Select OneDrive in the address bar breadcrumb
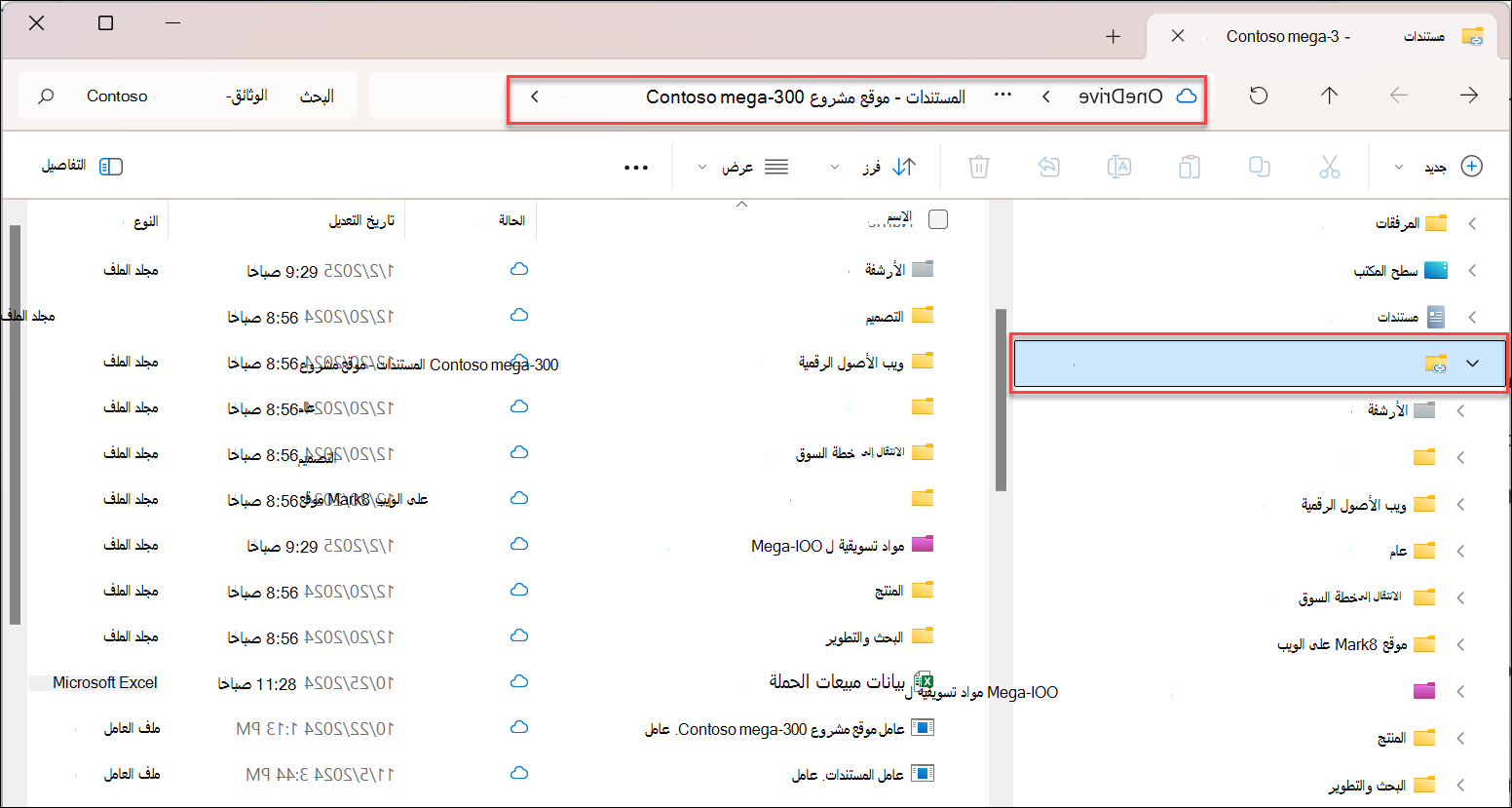 (x=1120, y=96)
